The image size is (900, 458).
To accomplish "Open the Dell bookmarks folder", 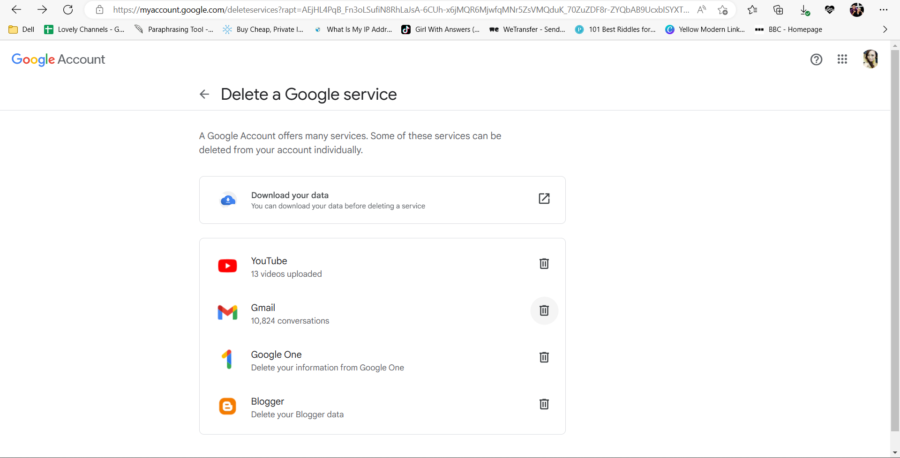I will point(21,29).
